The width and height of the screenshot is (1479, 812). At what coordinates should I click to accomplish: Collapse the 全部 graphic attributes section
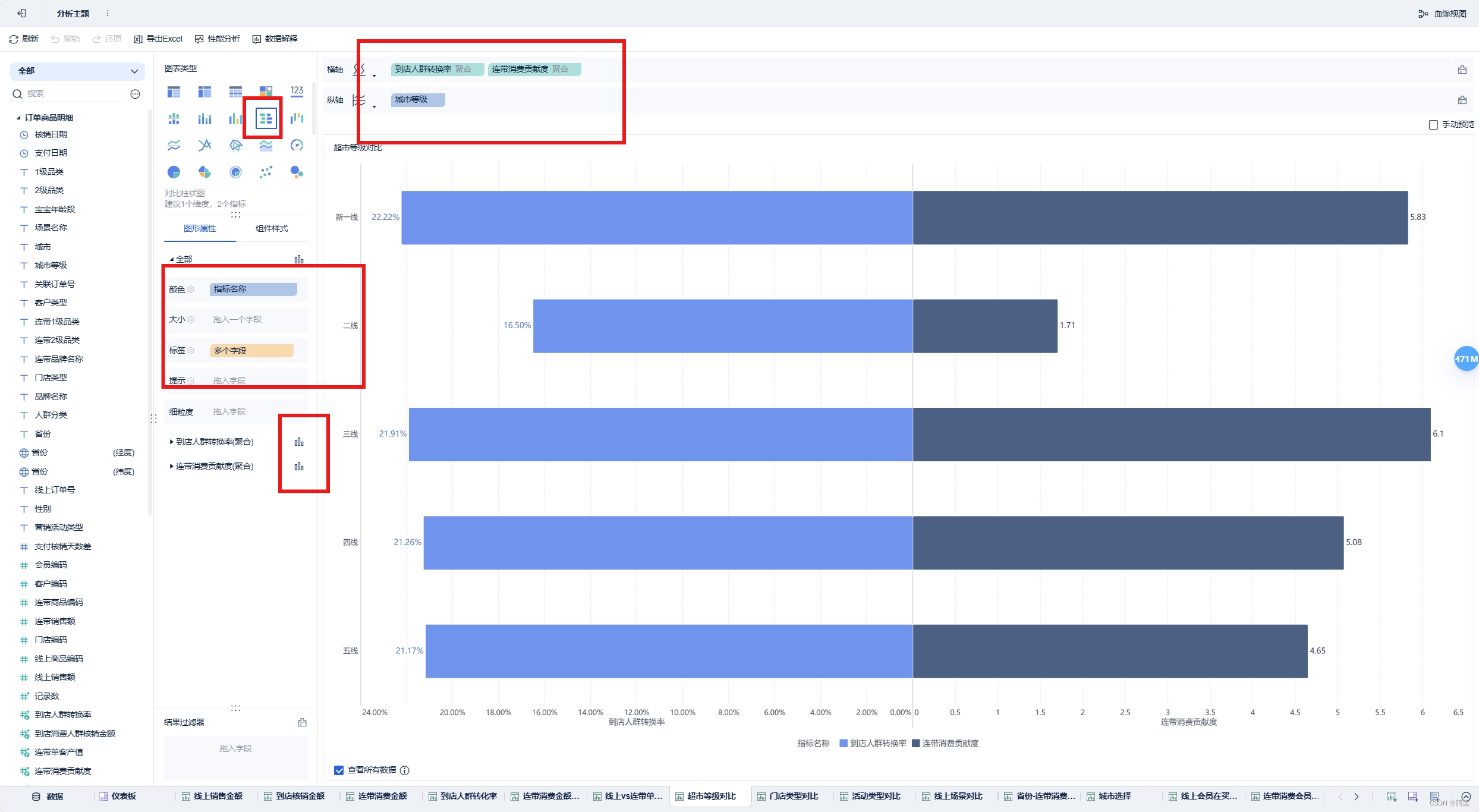click(x=171, y=259)
